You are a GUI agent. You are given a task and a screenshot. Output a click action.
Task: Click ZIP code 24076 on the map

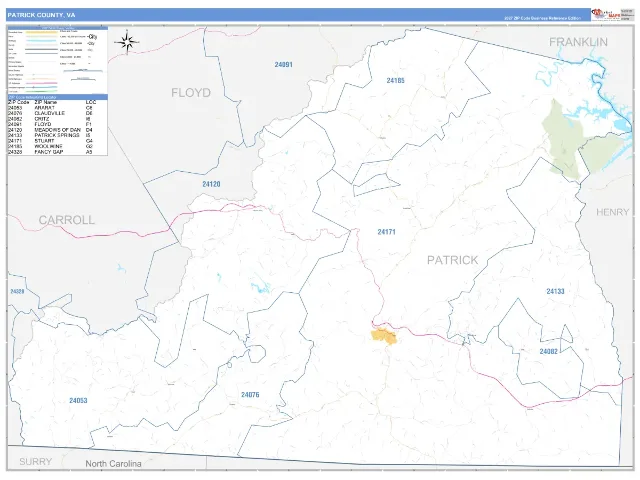point(250,395)
